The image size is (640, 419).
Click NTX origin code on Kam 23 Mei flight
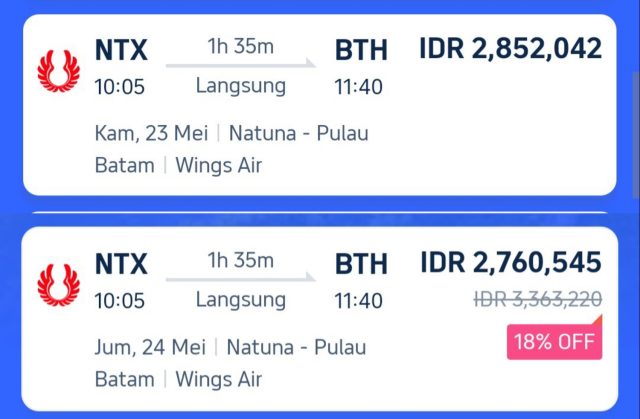pos(121,50)
